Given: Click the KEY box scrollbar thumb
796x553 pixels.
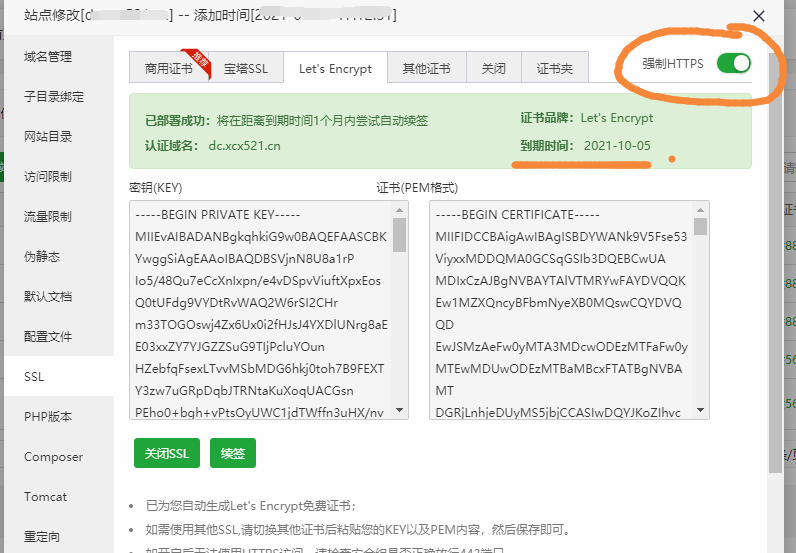Looking at the screenshot, I should tap(400, 235).
